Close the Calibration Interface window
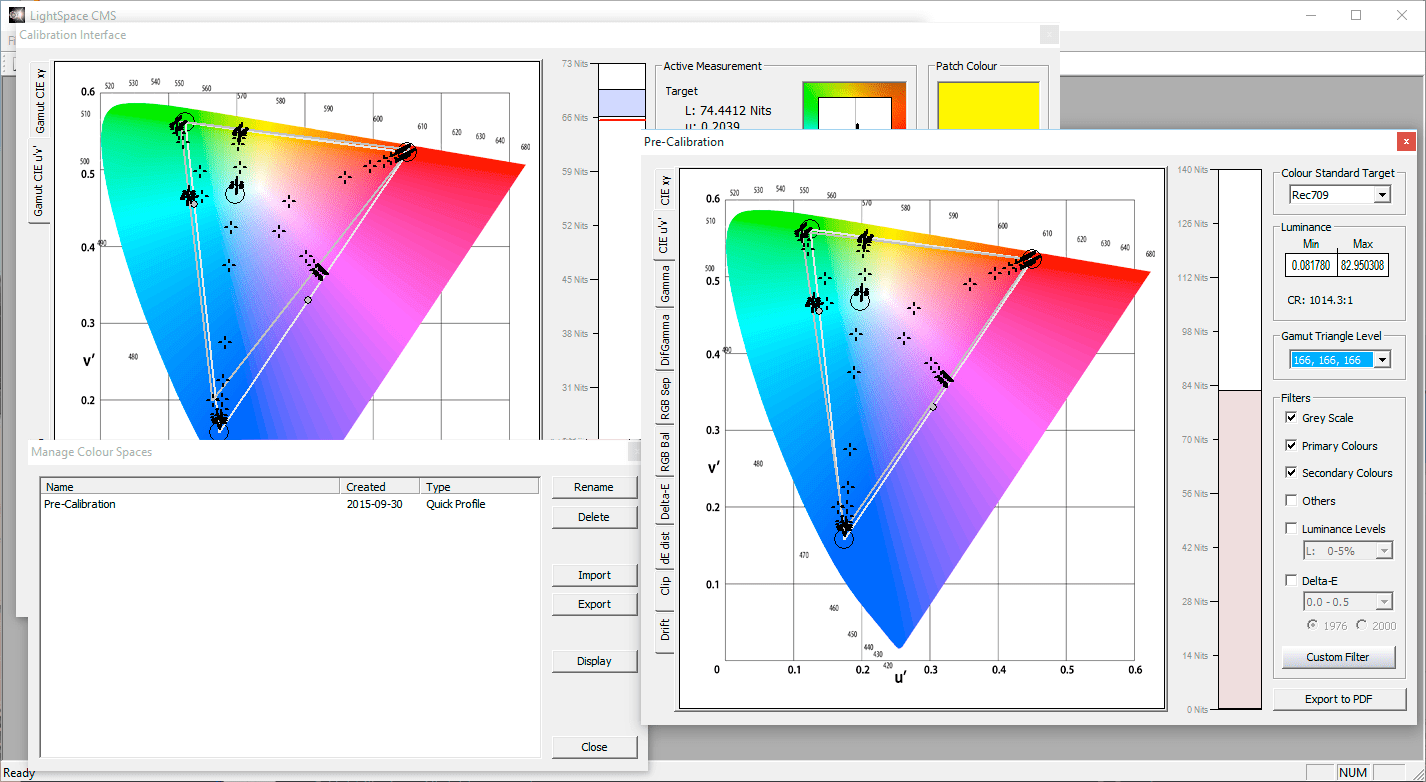Image resolution: width=1426 pixels, height=782 pixels. 1048,34
